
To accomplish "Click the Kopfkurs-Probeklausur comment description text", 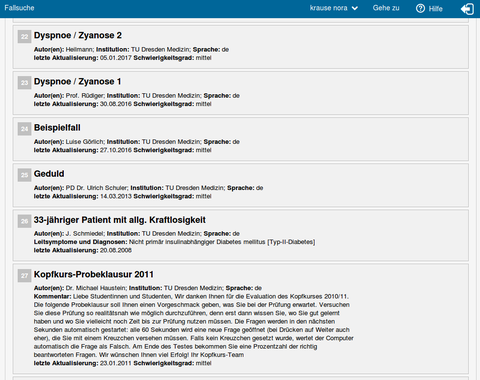I will [x=193, y=325].
